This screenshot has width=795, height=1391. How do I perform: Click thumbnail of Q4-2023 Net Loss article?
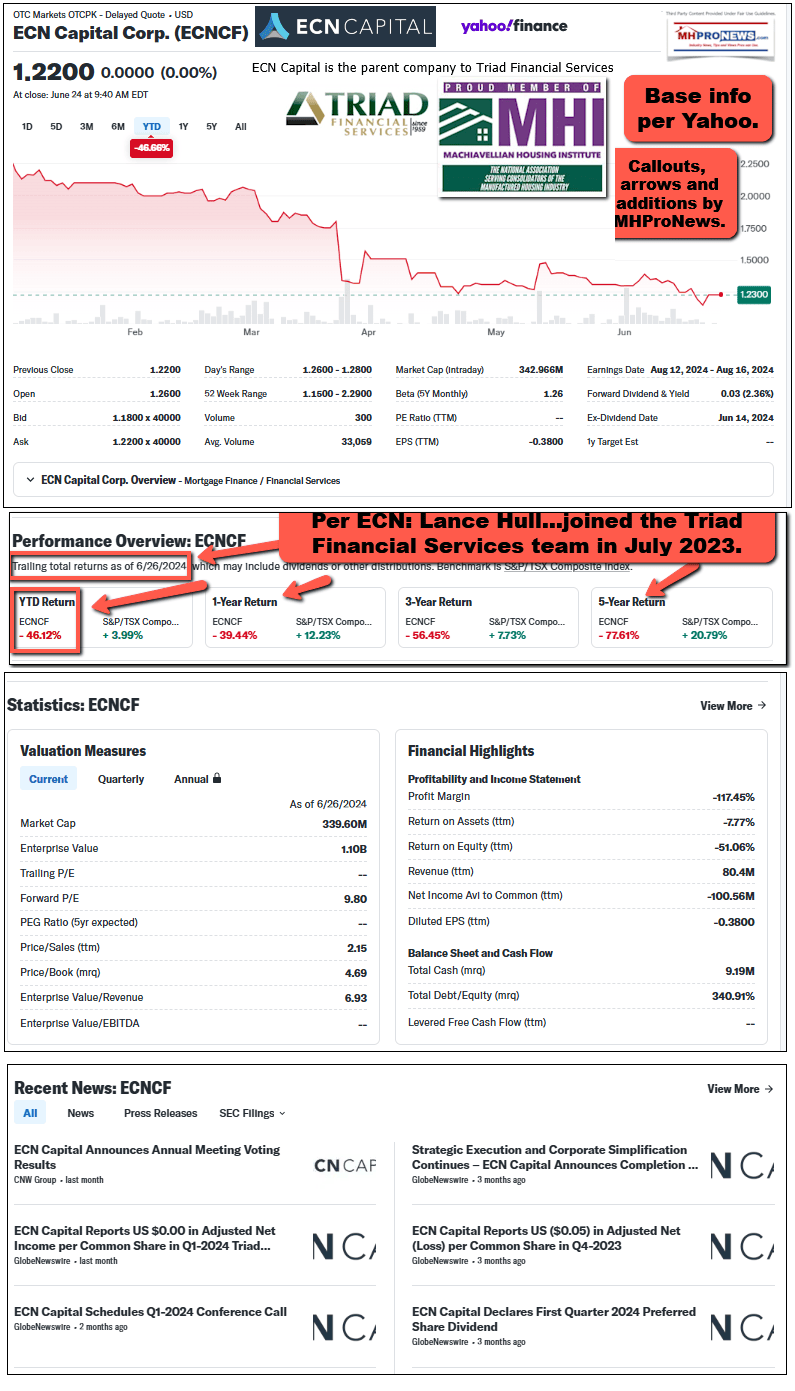coord(742,1246)
